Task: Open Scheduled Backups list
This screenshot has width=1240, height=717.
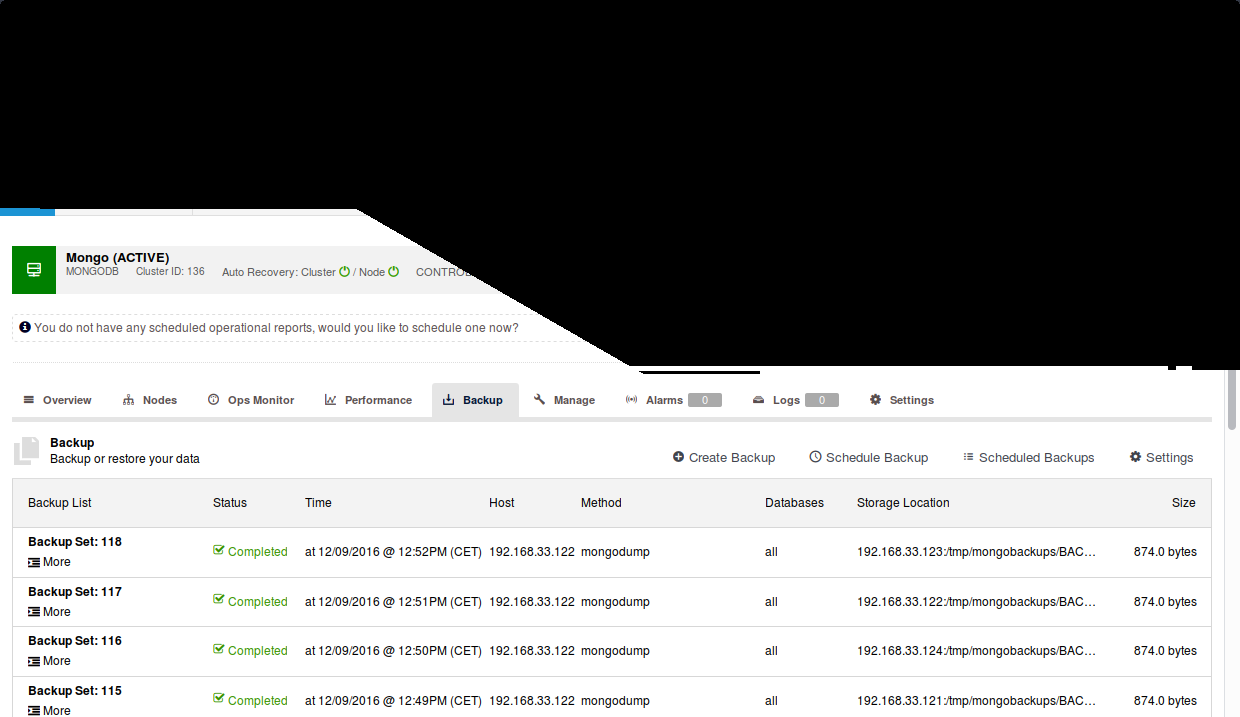Action: pyautogui.click(x=1029, y=457)
